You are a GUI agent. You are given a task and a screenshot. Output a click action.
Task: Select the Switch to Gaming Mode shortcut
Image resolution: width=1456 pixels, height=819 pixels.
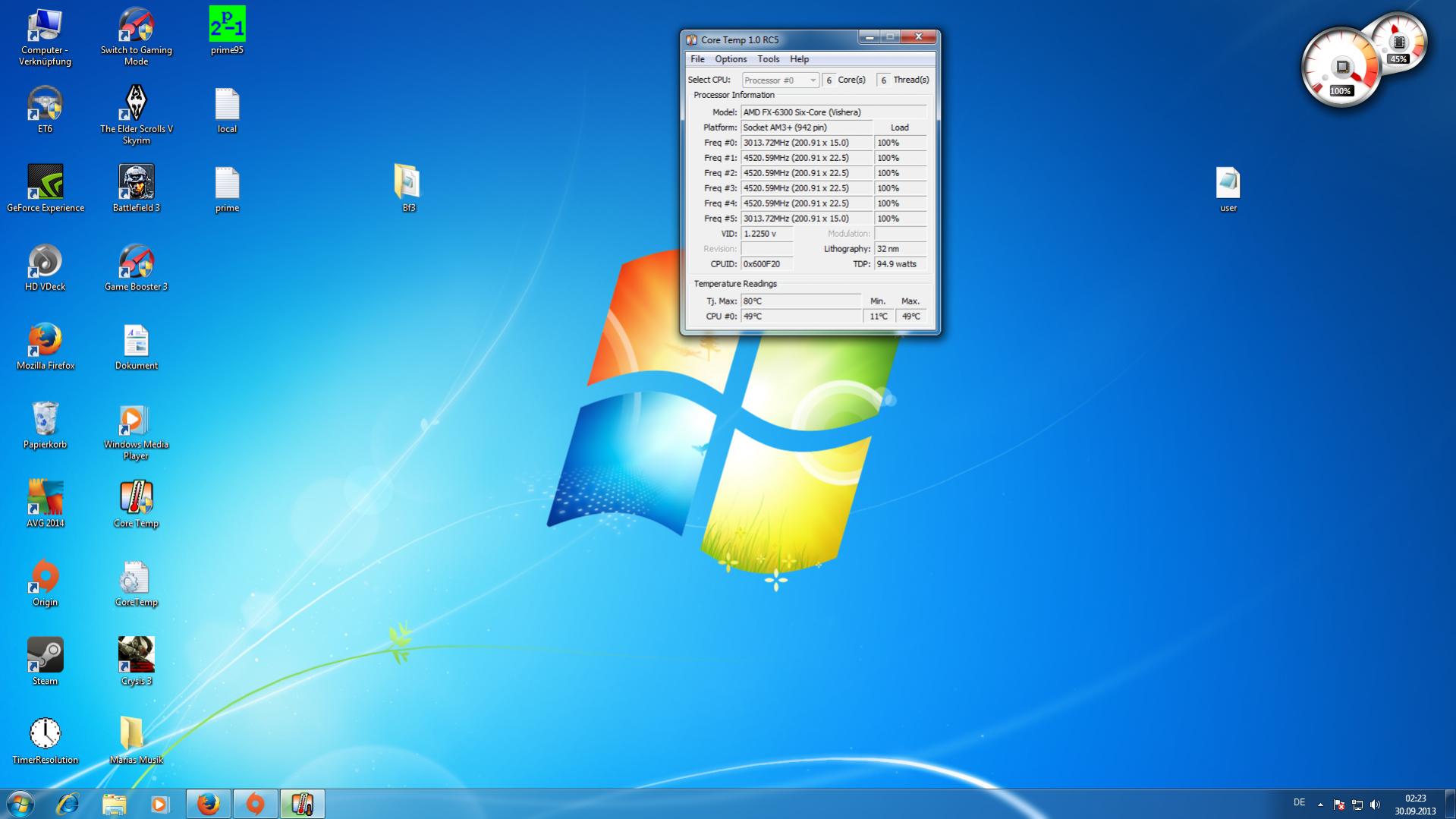point(136,38)
